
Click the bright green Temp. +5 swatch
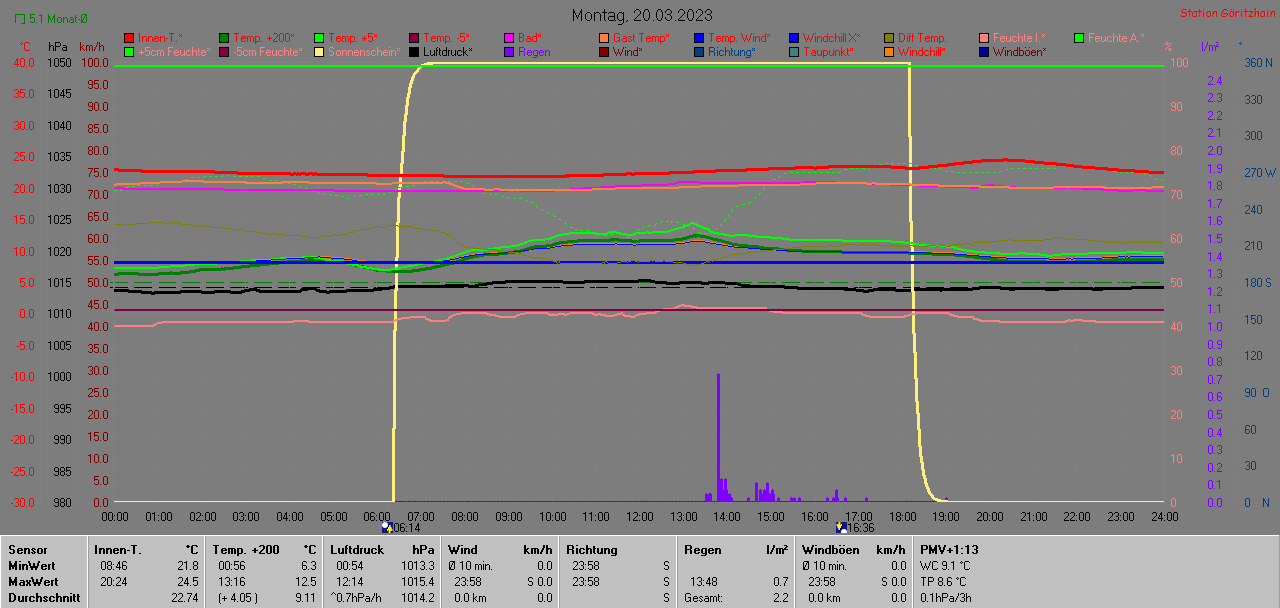click(319, 38)
